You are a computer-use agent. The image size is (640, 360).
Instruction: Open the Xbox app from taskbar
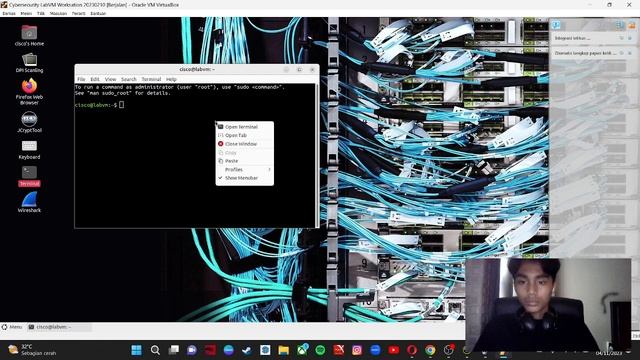pos(302,350)
